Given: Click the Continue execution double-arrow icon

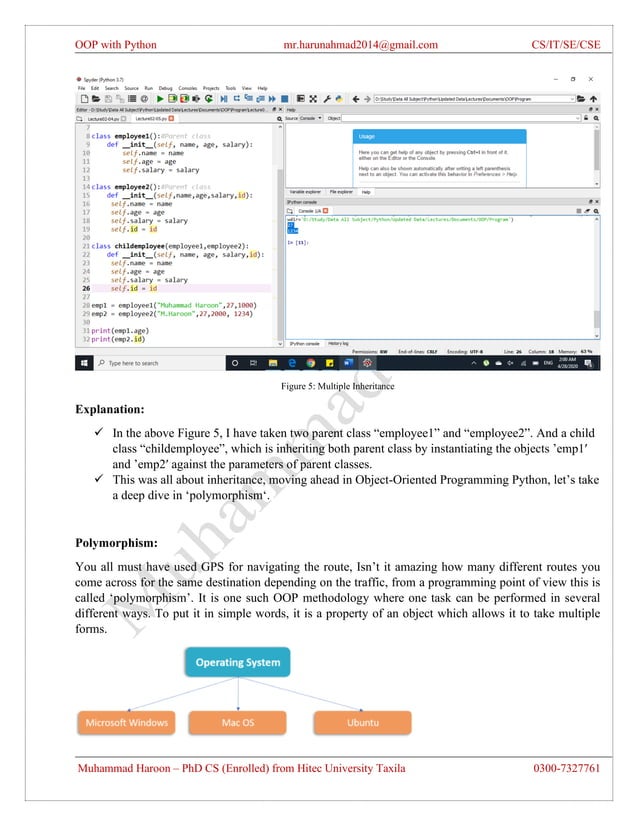Looking at the screenshot, I should pos(272,99).
